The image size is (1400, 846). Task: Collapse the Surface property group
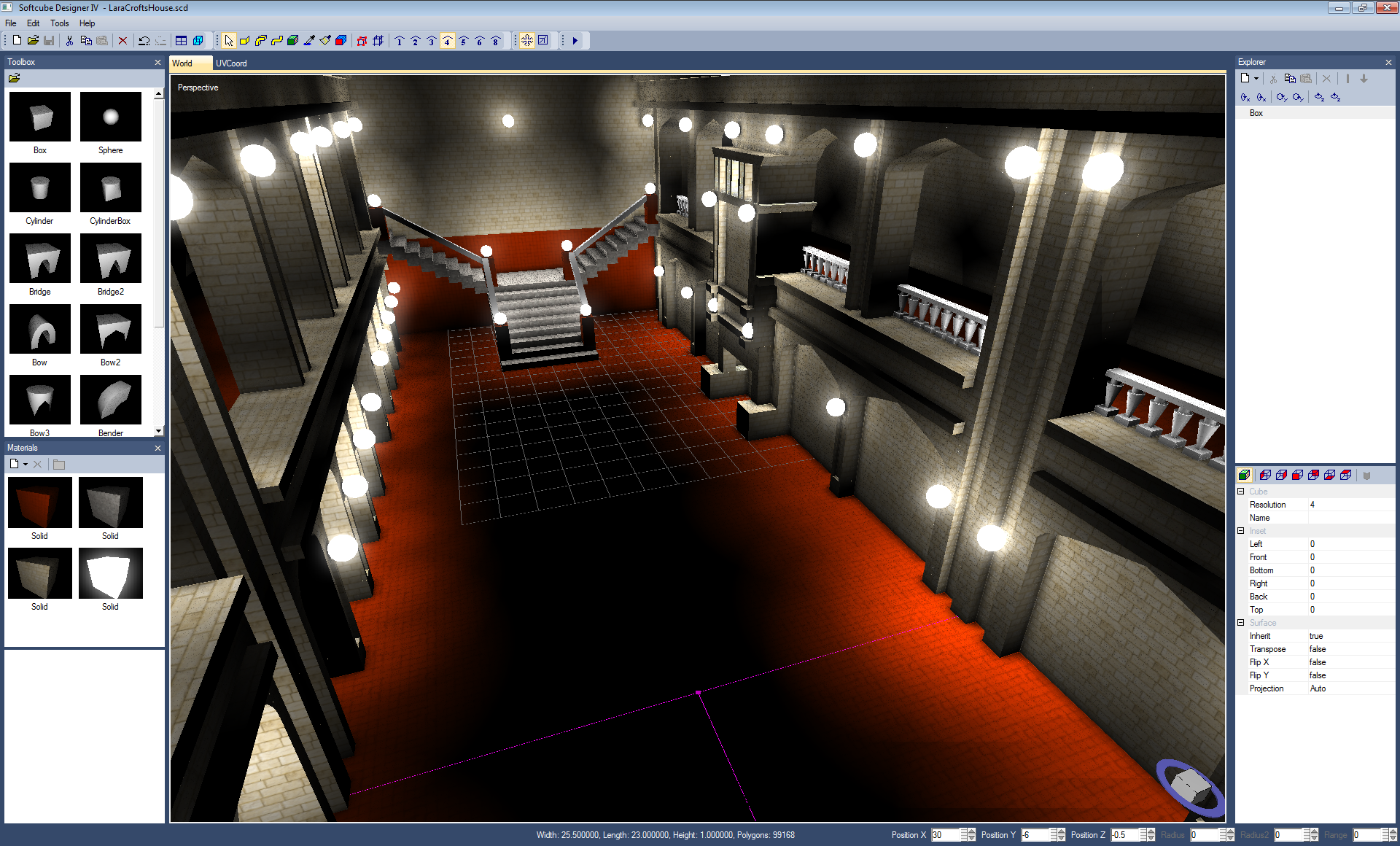coord(1241,623)
